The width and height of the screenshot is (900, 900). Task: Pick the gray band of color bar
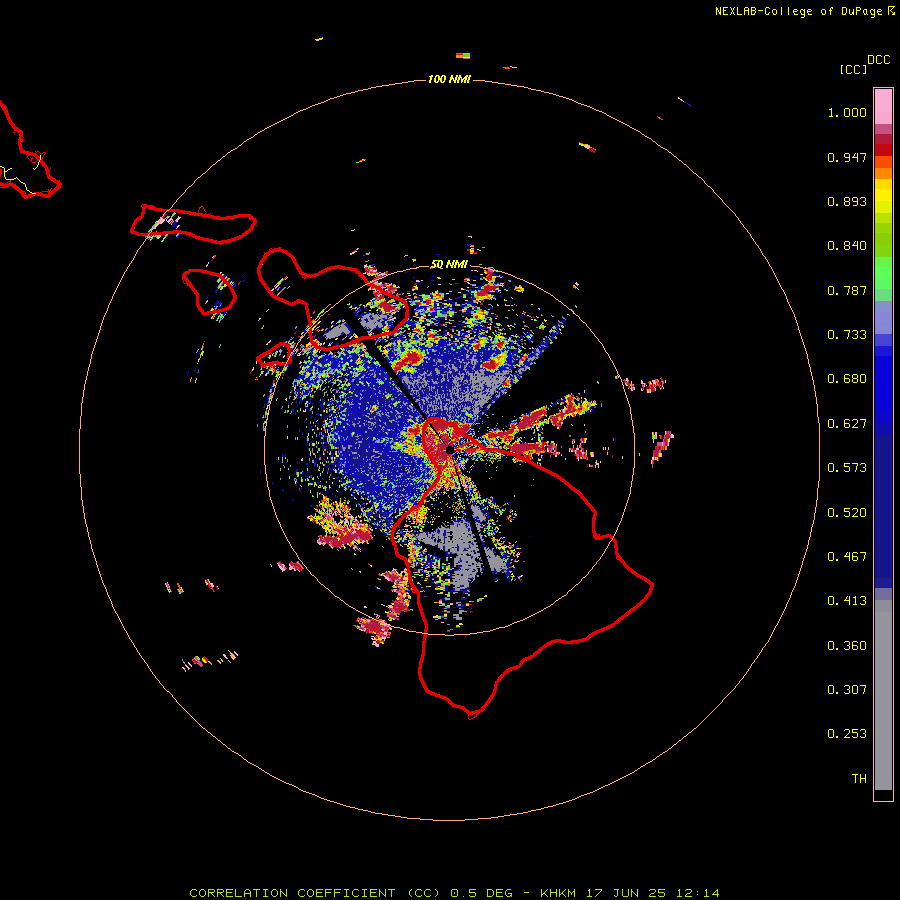pos(883,695)
